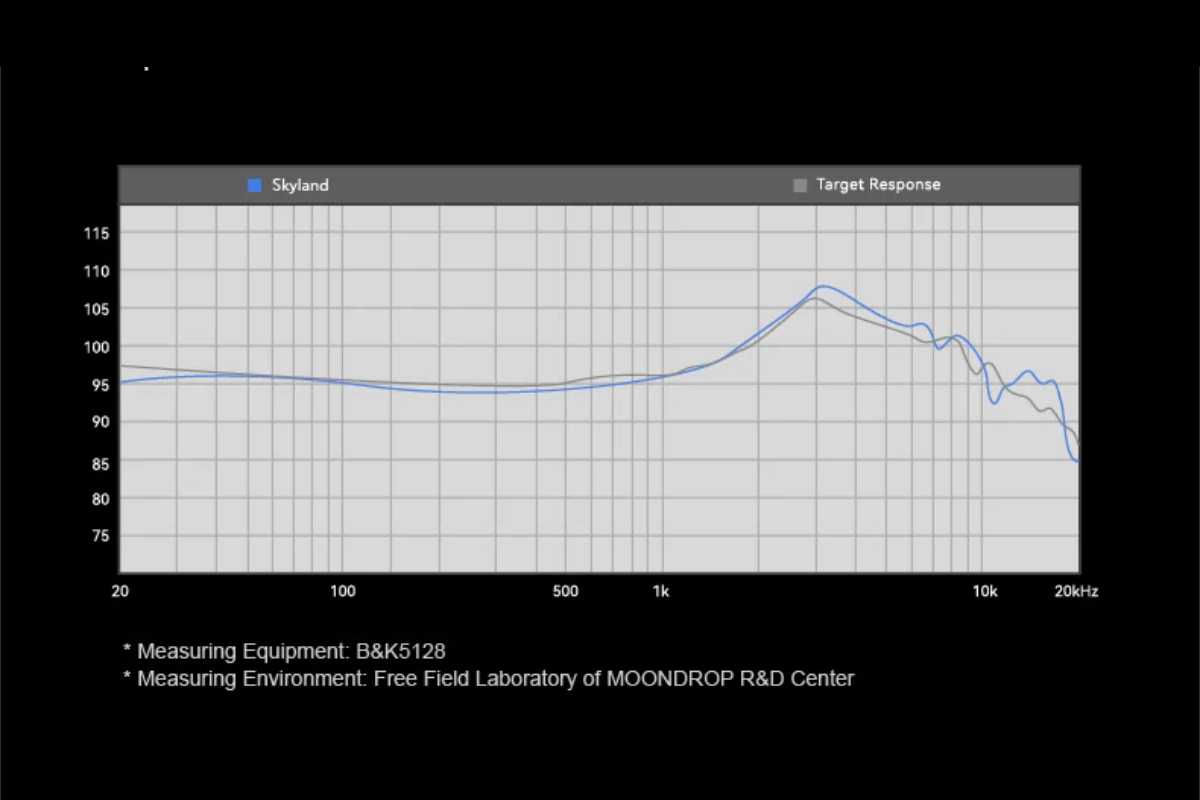Click the 20kHz frequency axis label
The width and height of the screenshot is (1200, 800).
(x=1074, y=591)
